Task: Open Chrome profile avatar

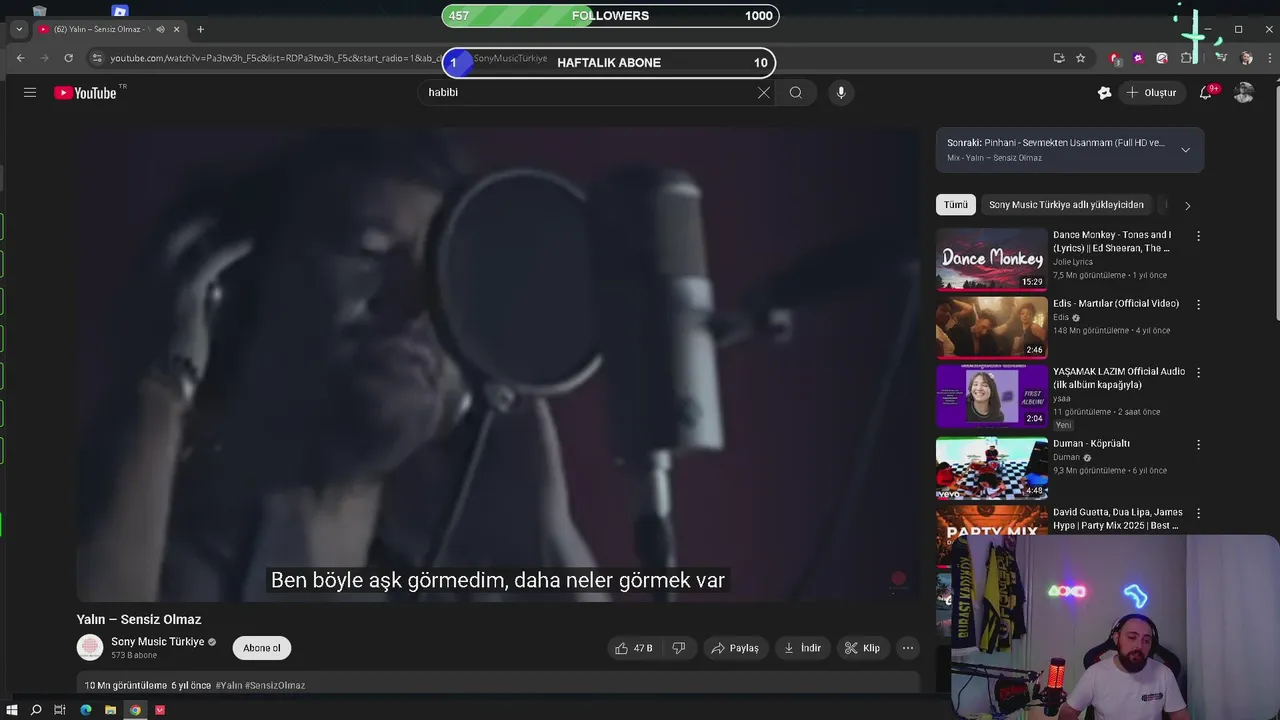Action: pyautogui.click(x=1246, y=58)
